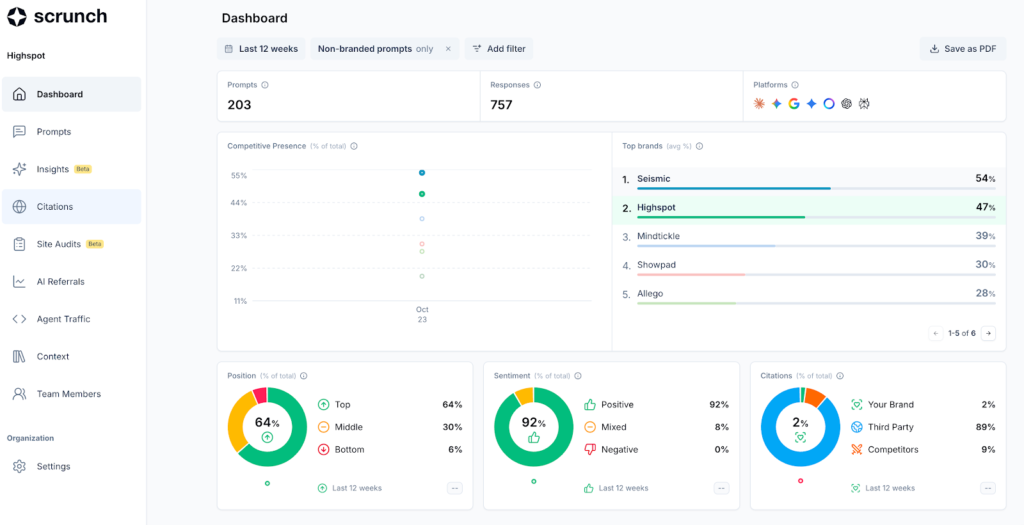Navigate to Site Audits in sidebar
Image resolution: width=1024 pixels, height=525 pixels.
59,244
